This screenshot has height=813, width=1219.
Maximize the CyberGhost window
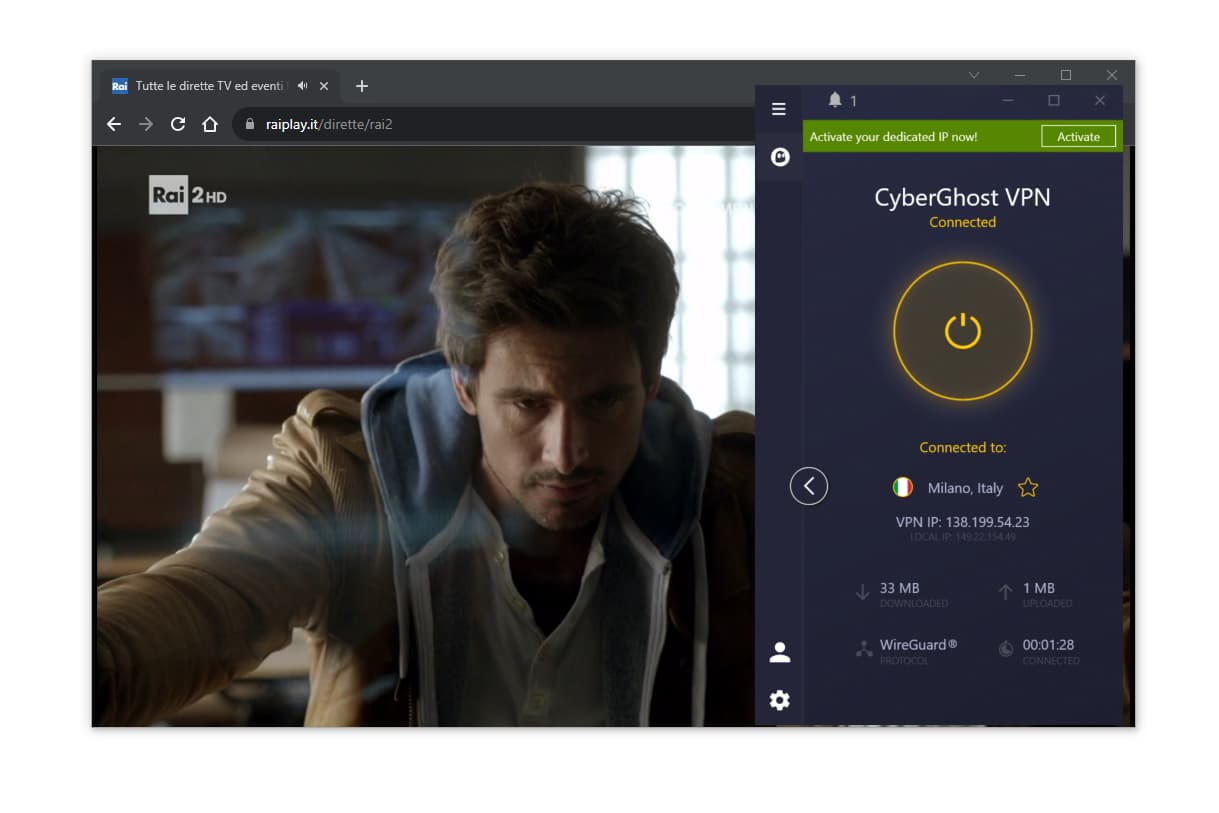(x=1053, y=100)
